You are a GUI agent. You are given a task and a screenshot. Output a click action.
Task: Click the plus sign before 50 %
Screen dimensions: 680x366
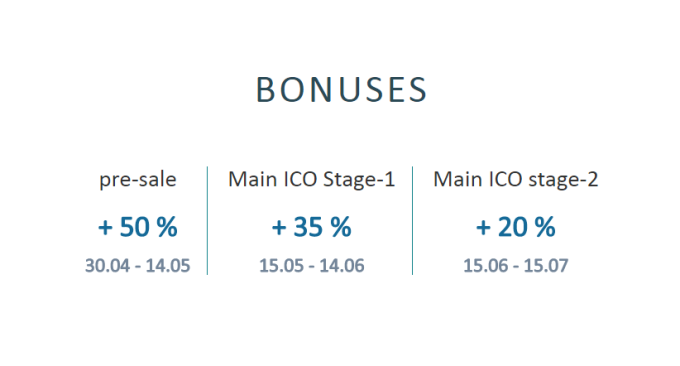point(105,228)
